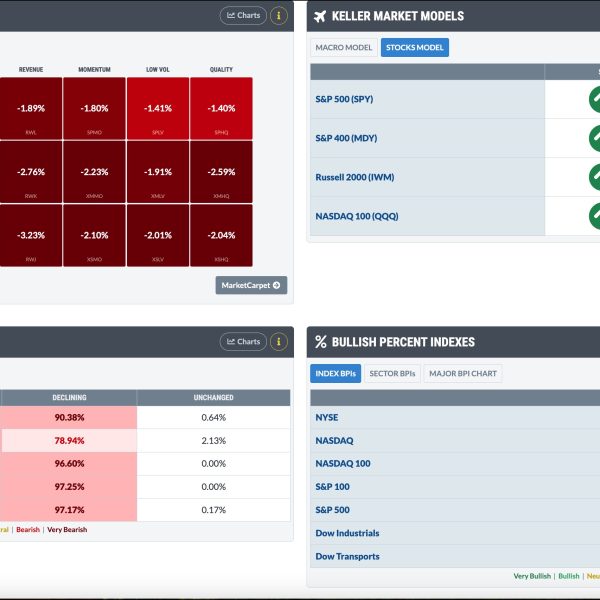Select the INDEX BPIs tab
The width and height of the screenshot is (600, 600).
336,373
